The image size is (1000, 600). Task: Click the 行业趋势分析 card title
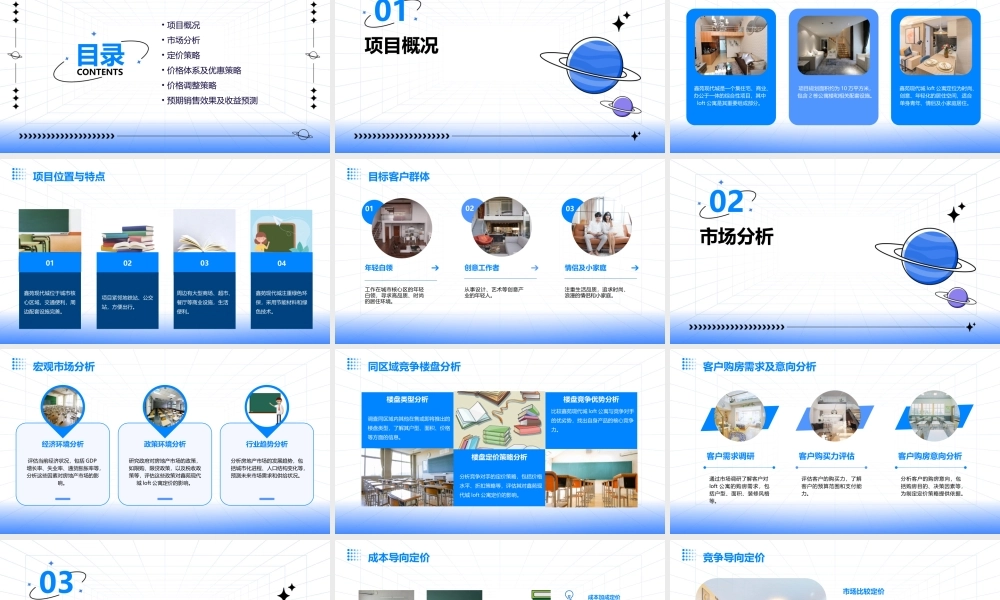point(267,444)
